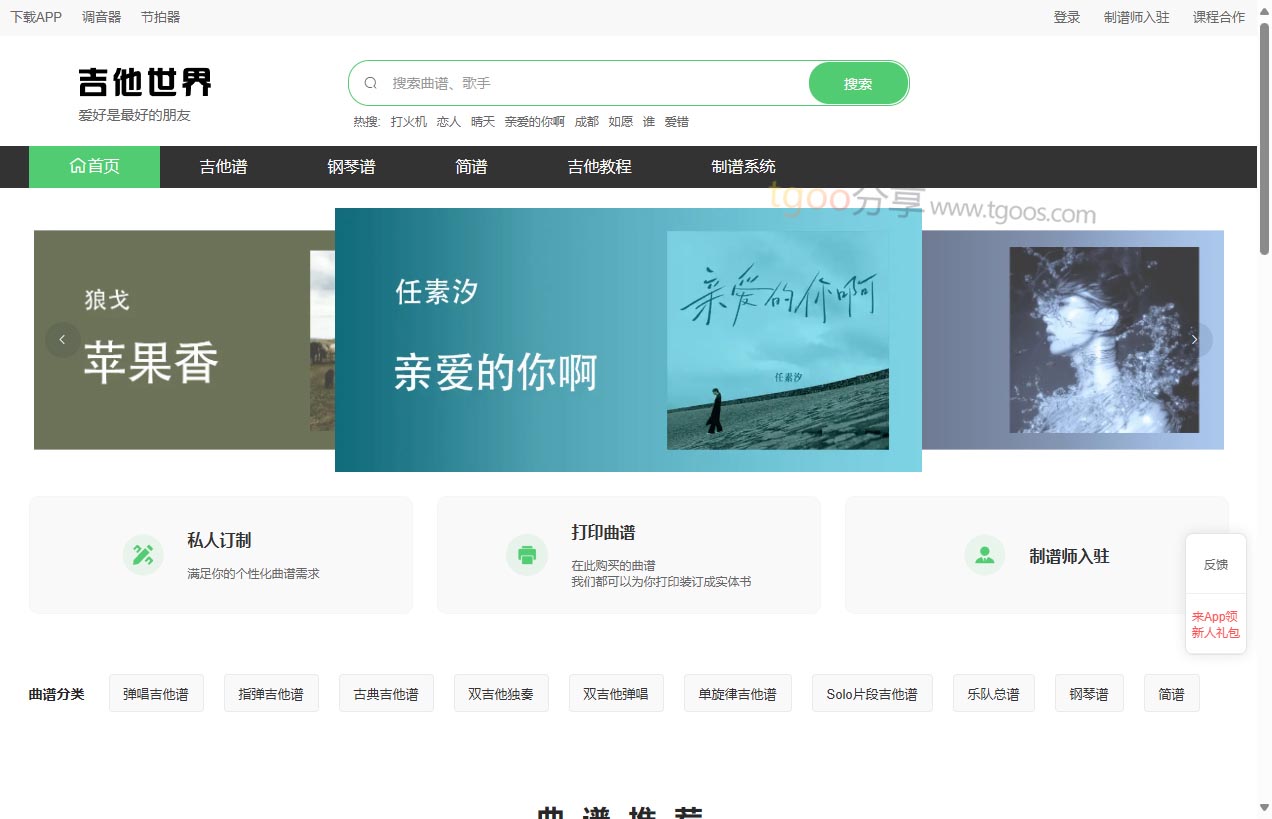The width and height of the screenshot is (1272, 819).
Task: Show previous carousel slide with left arrow
Action: coord(62,340)
